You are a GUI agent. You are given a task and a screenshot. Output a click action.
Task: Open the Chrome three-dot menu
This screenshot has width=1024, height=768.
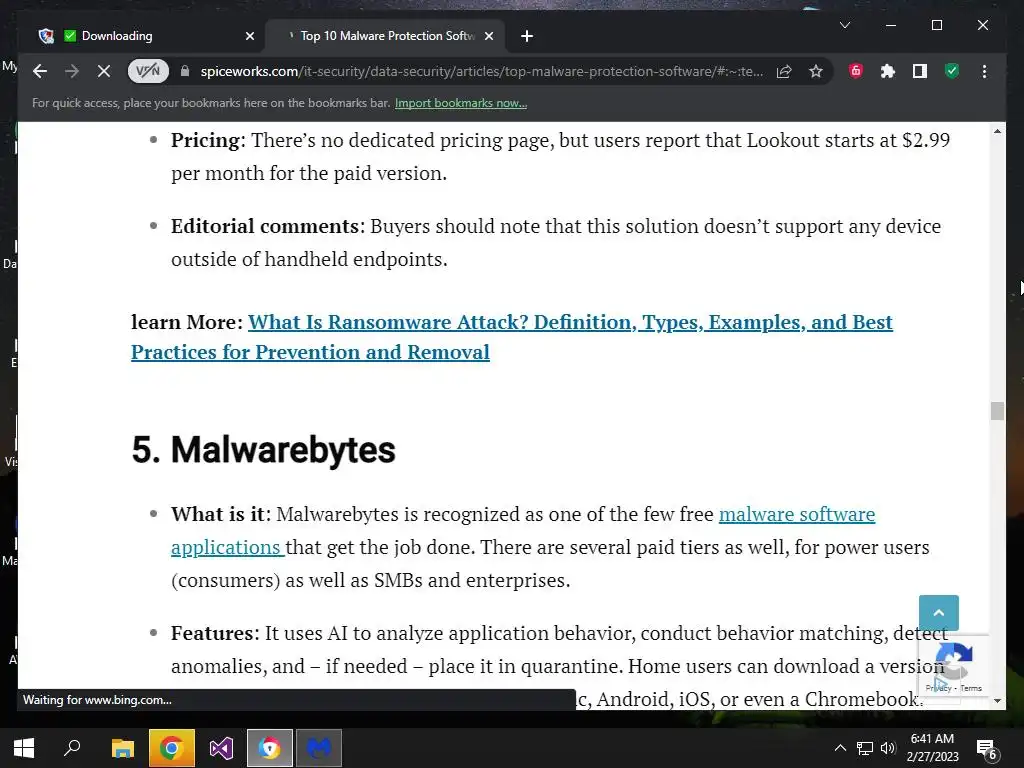[984, 71]
